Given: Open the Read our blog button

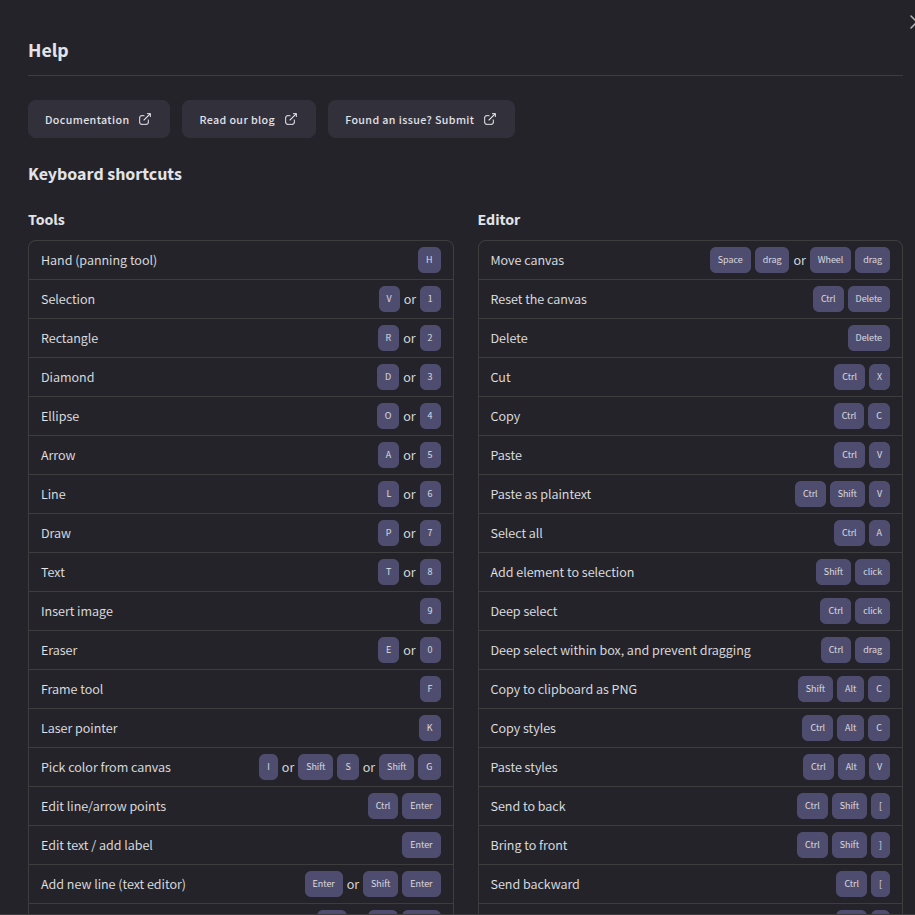Looking at the screenshot, I should point(249,119).
